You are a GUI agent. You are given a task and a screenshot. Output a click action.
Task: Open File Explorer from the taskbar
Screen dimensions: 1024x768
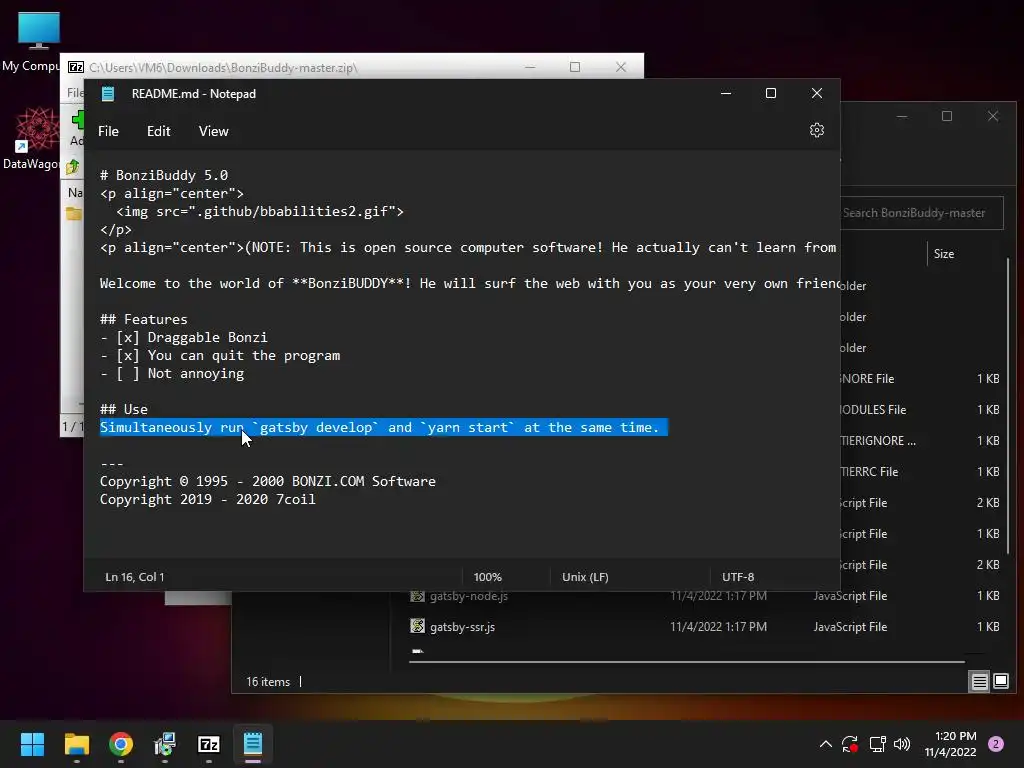[76, 744]
